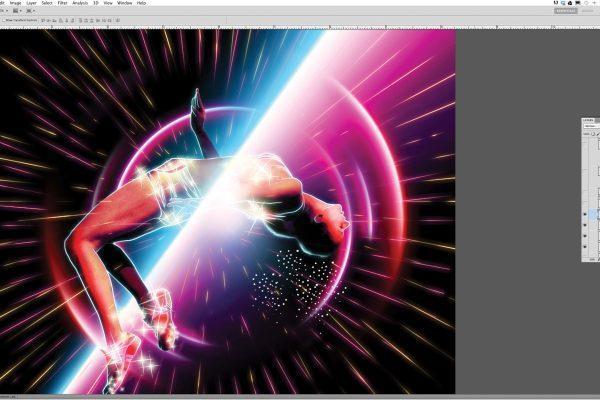The width and height of the screenshot is (600, 400).
Task: Click the Align Left Edges icon
Action: click(61, 20)
